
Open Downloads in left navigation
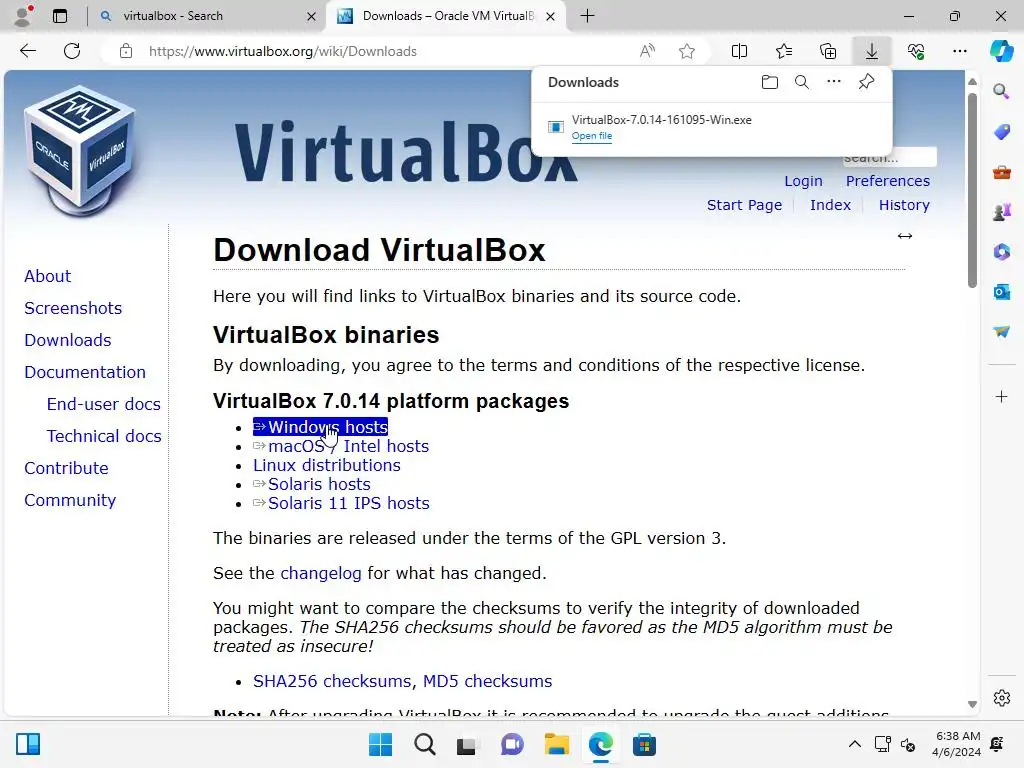point(68,340)
